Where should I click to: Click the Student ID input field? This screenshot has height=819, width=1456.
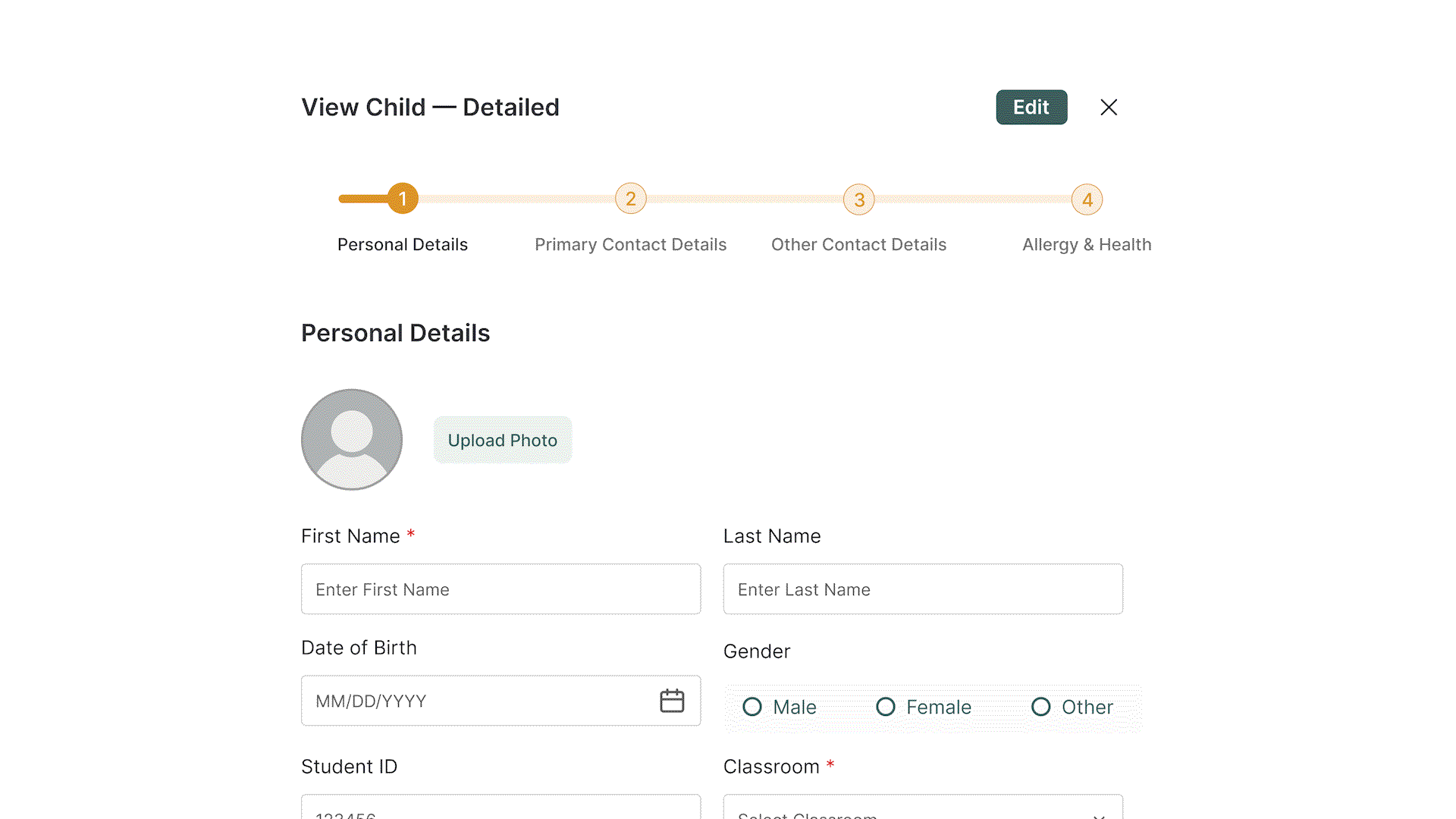(501, 807)
